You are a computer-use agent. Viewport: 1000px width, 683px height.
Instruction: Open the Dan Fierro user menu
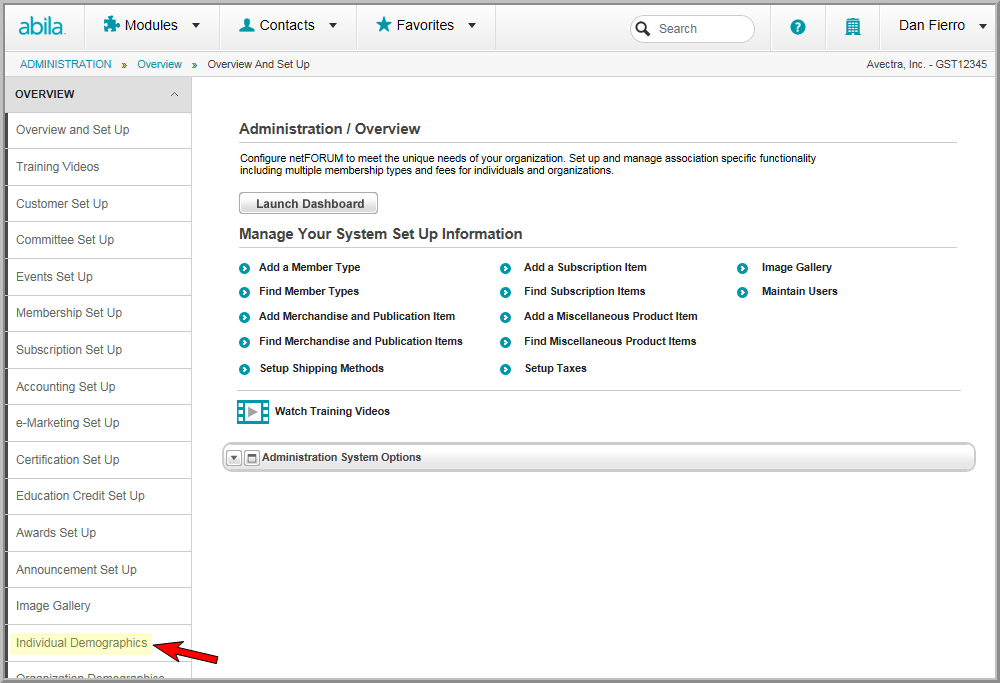[x=939, y=26]
